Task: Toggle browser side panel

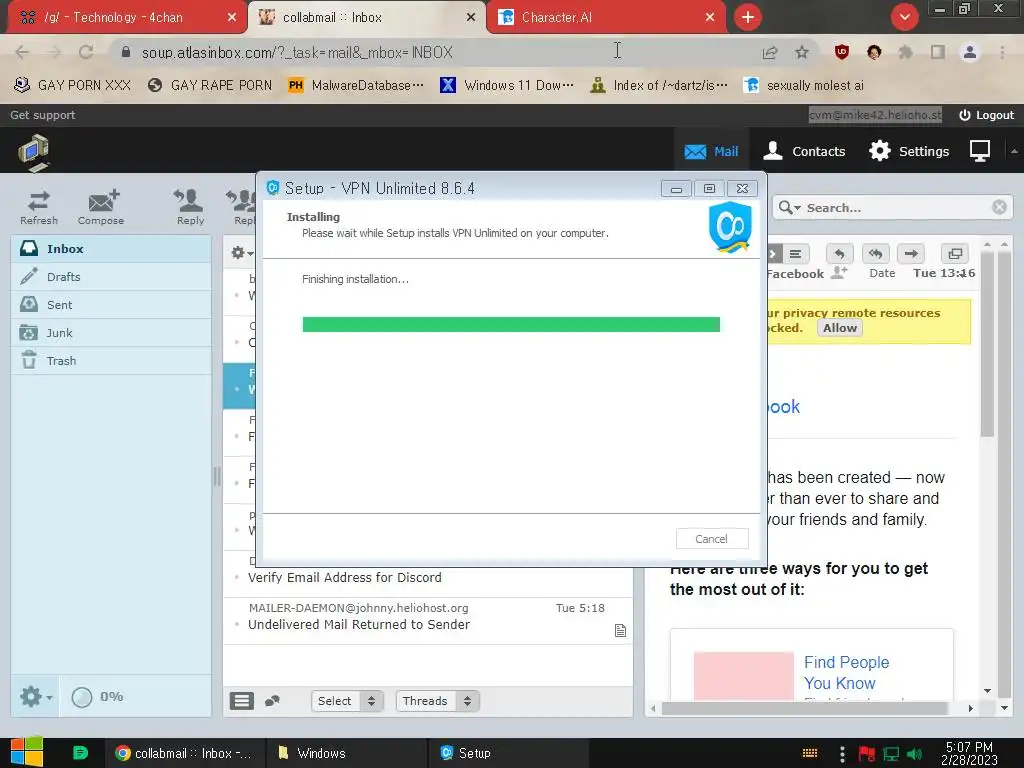Action: click(938, 52)
